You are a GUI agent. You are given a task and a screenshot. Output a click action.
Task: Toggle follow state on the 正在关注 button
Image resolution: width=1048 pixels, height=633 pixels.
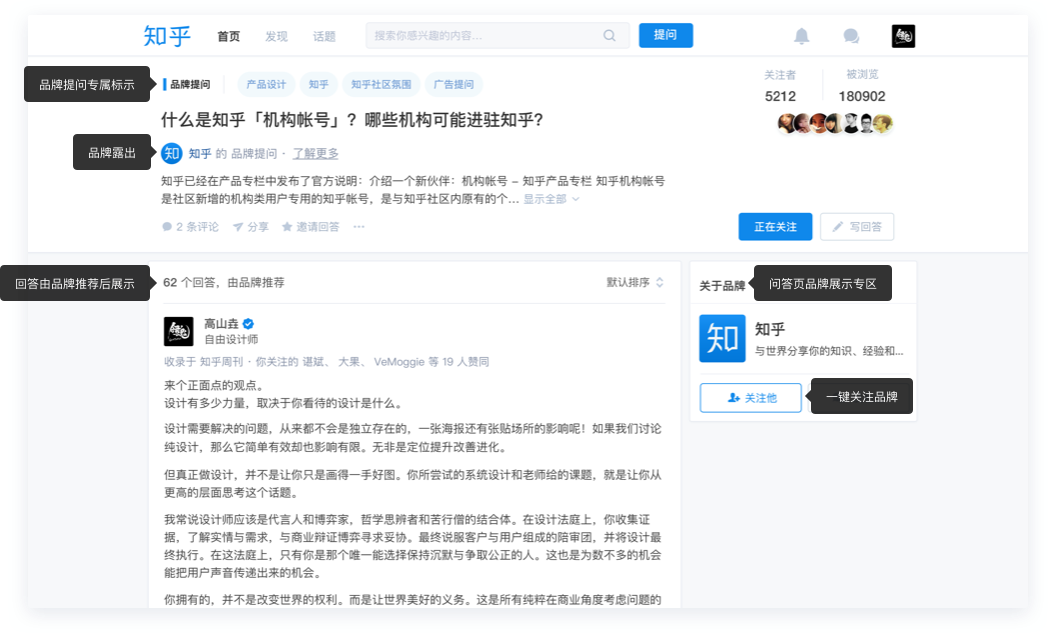pyautogui.click(x=775, y=226)
